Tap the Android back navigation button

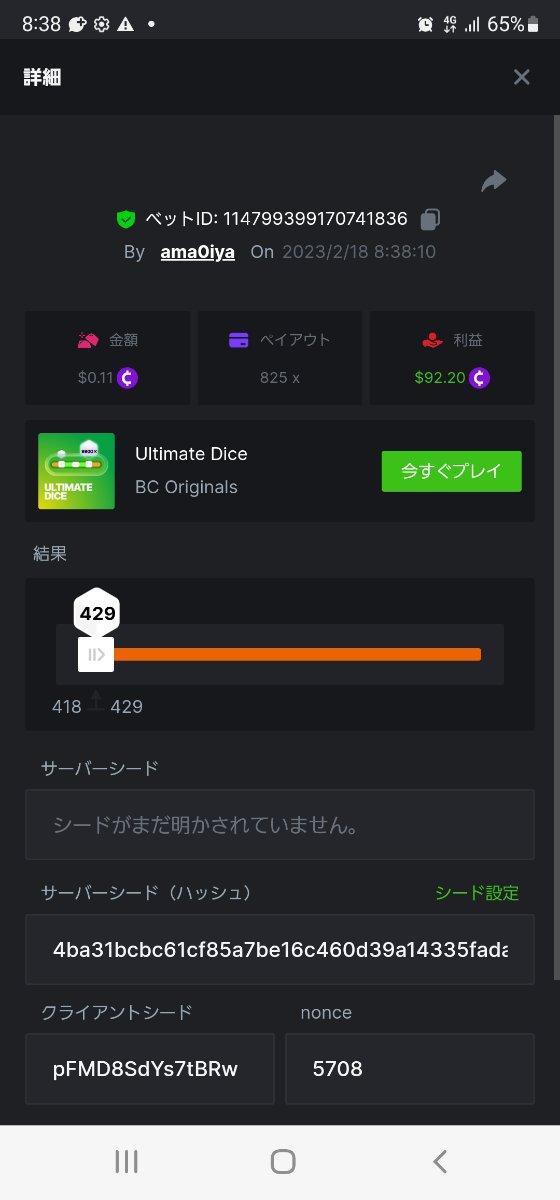pyautogui.click(x=440, y=1161)
